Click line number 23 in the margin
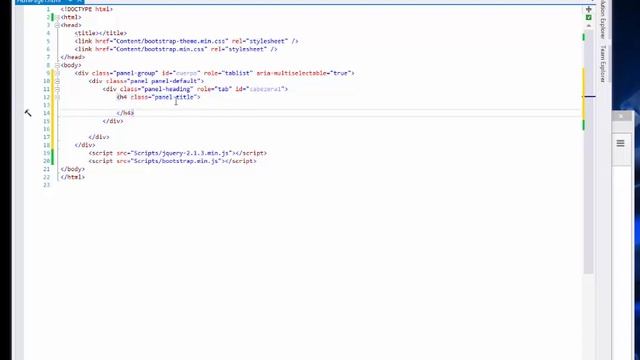Viewport: 640px width, 360px height. 47,185
